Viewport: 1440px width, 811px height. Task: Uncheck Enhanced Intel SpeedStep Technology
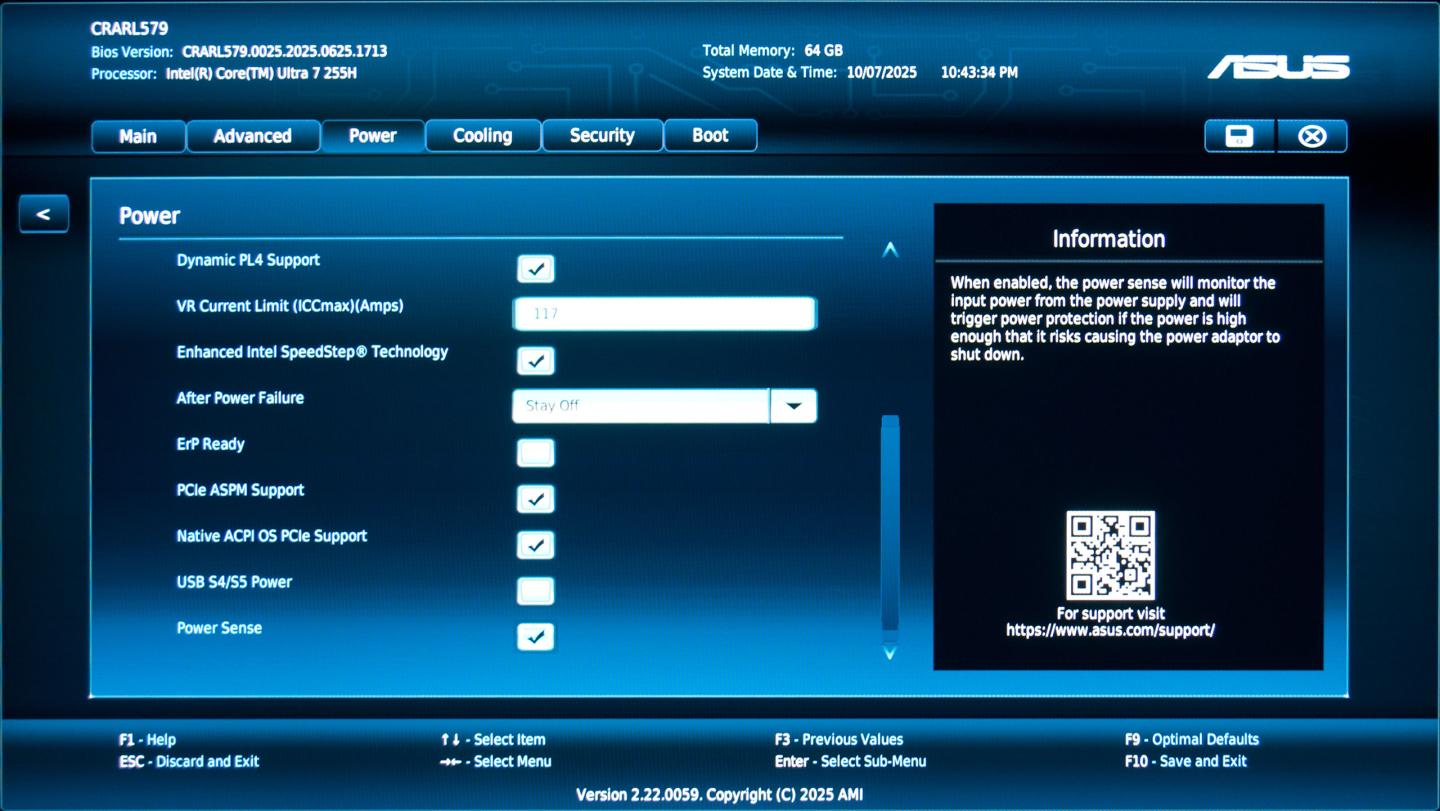click(x=536, y=361)
